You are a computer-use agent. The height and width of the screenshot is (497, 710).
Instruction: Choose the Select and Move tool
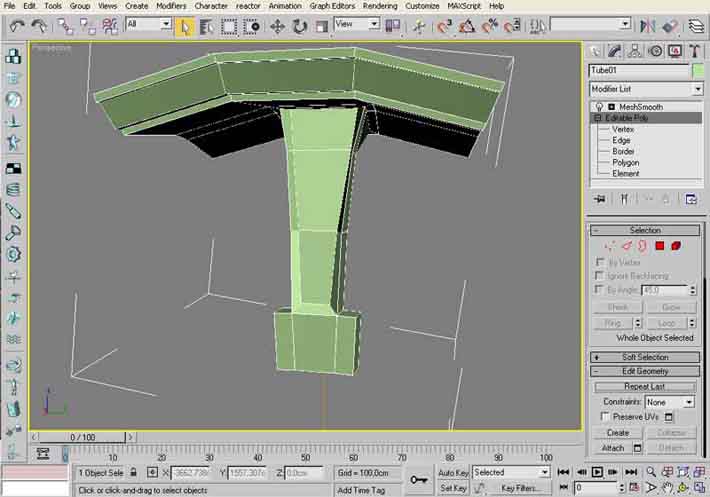[277, 25]
